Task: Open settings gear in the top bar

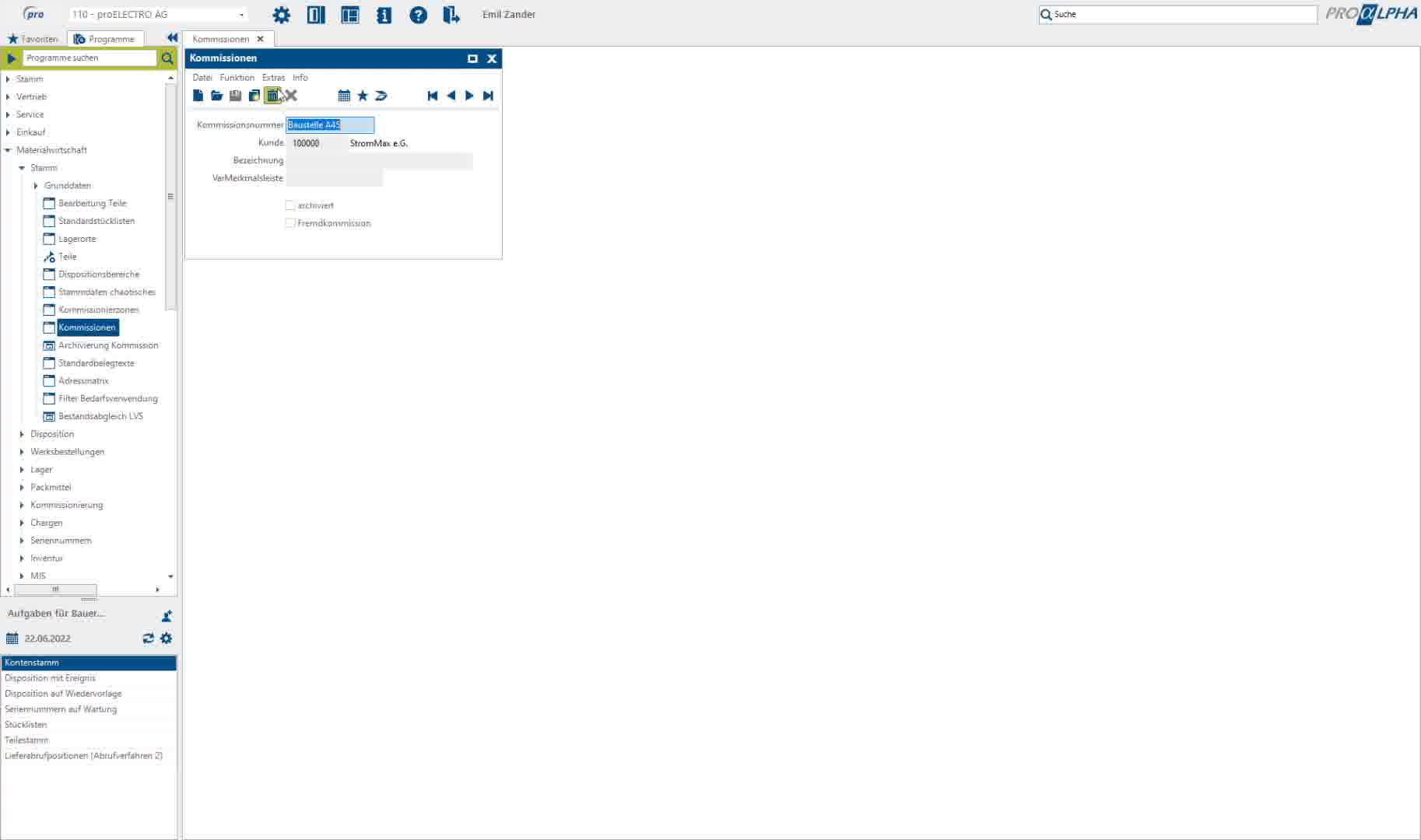Action: pyautogui.click(x=282, y=15)
